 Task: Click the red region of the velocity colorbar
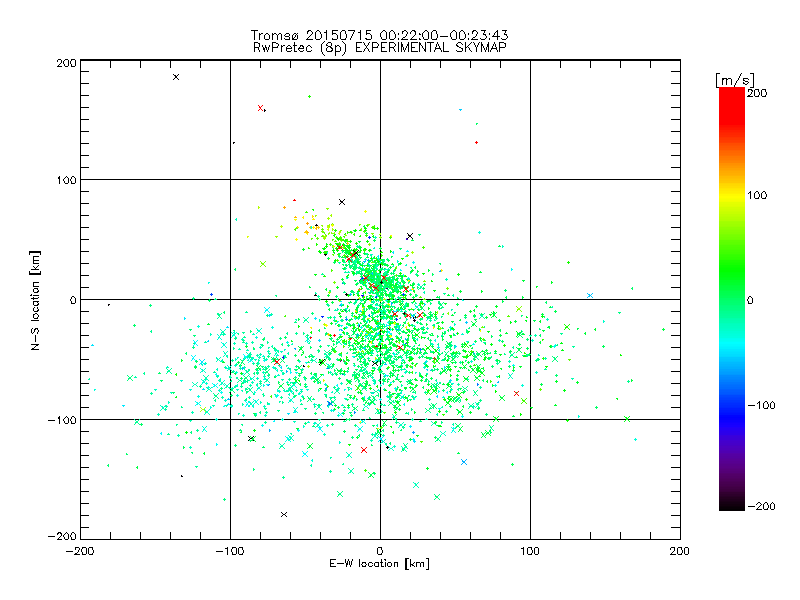tap(732, 105)
